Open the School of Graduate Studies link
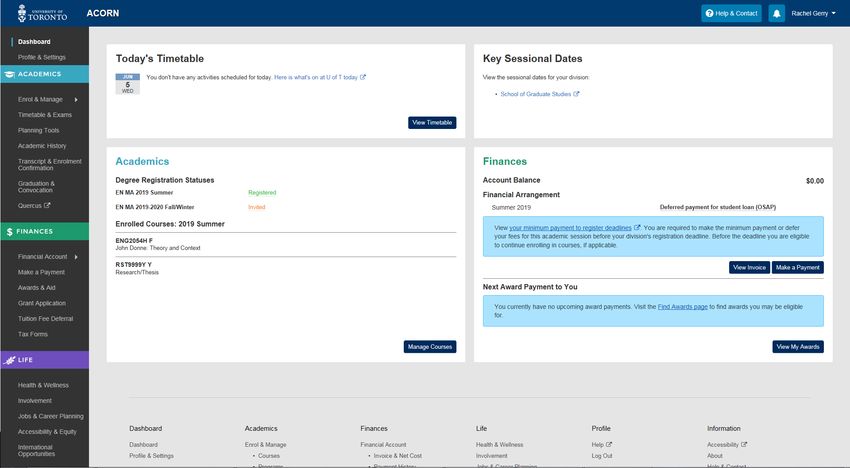 536,94
